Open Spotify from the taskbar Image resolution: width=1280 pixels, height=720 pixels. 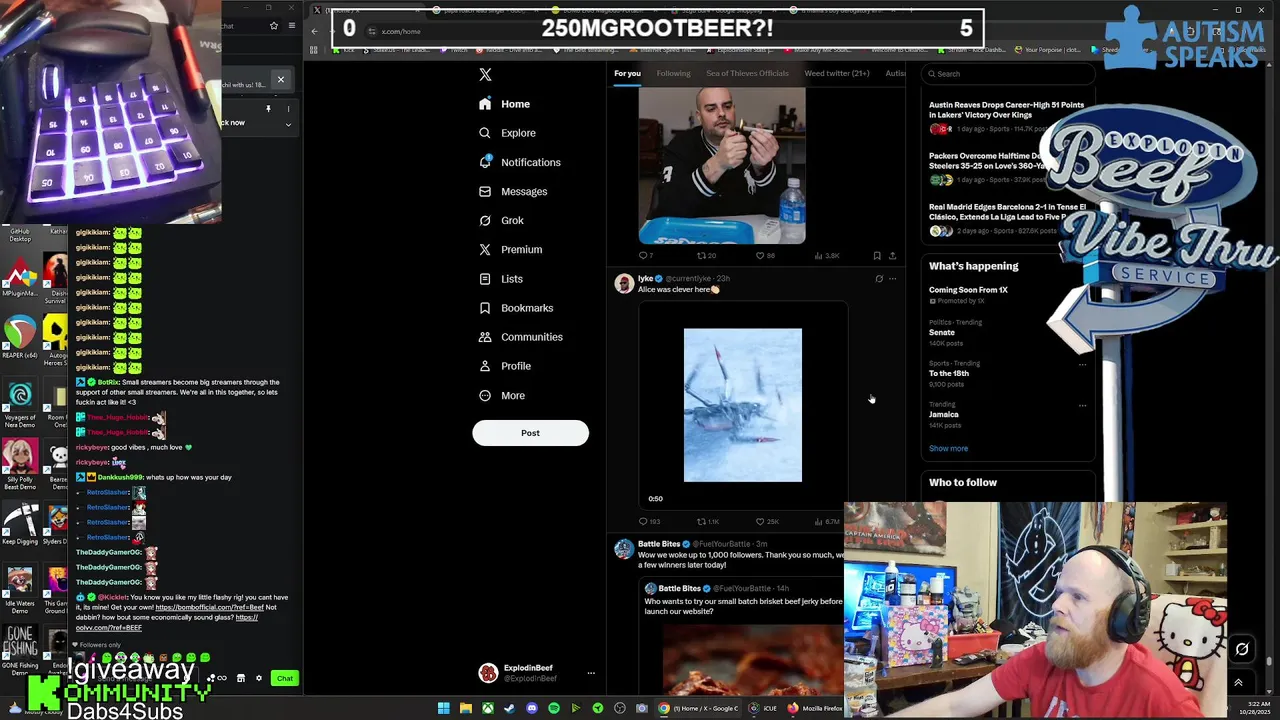point(553,708)
